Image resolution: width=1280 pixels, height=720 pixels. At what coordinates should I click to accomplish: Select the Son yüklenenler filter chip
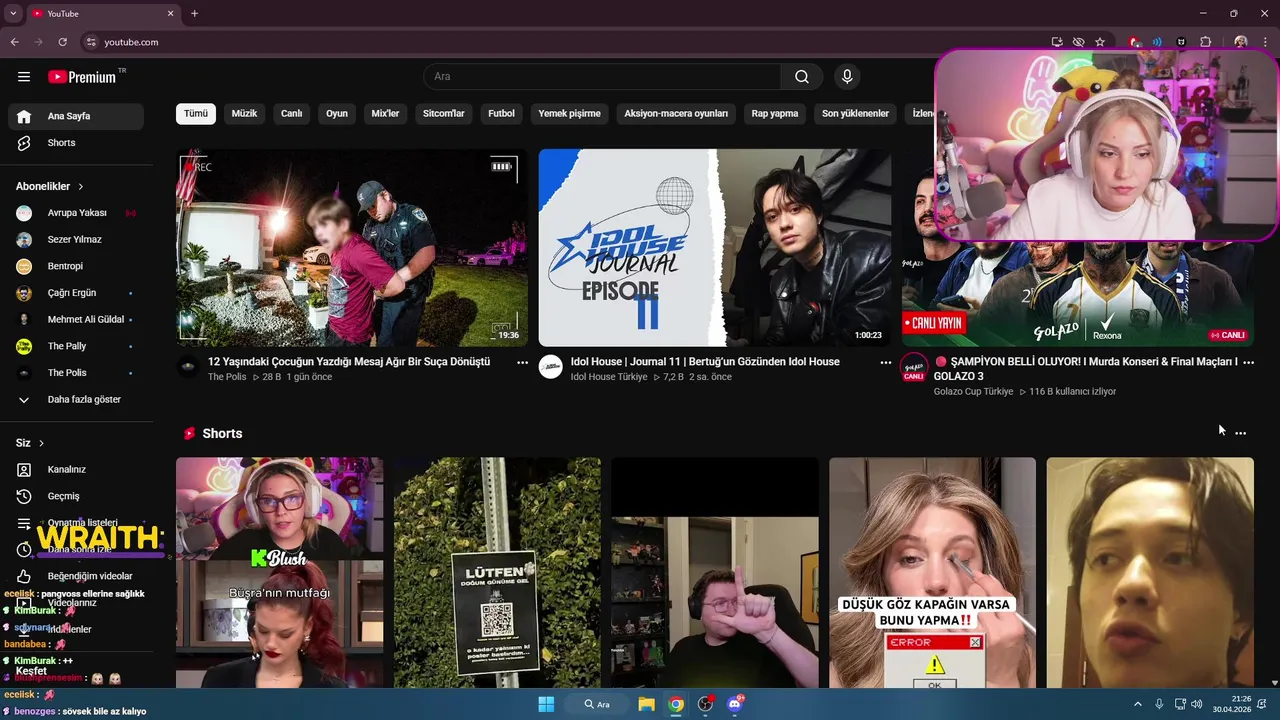click(x=855, y=114)
